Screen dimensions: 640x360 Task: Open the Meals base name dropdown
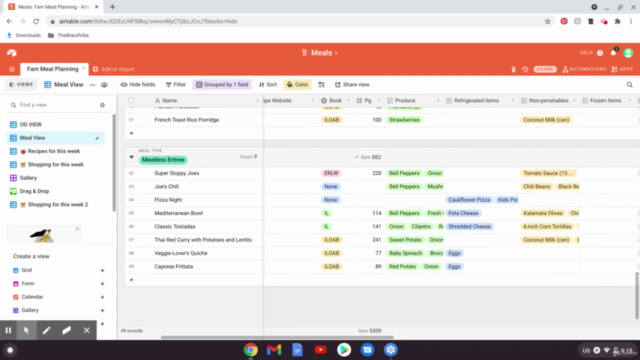[x=320, y=53]
